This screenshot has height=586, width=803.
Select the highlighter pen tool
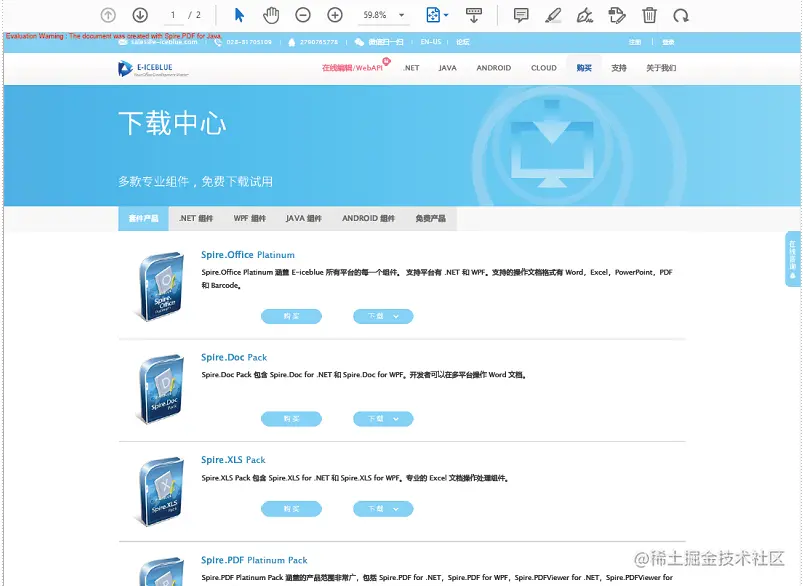point(553,15)
